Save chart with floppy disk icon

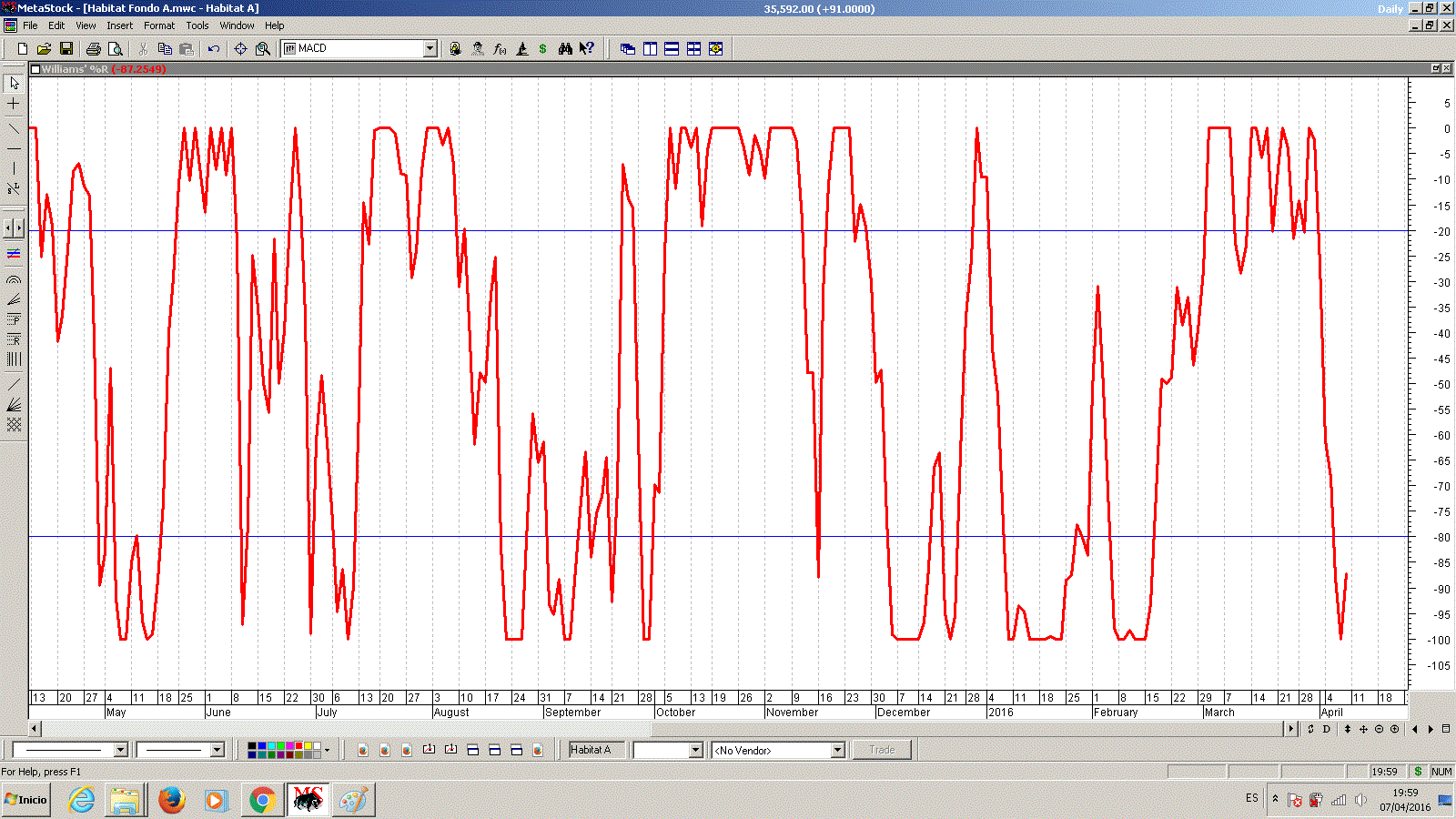(66, 49)
